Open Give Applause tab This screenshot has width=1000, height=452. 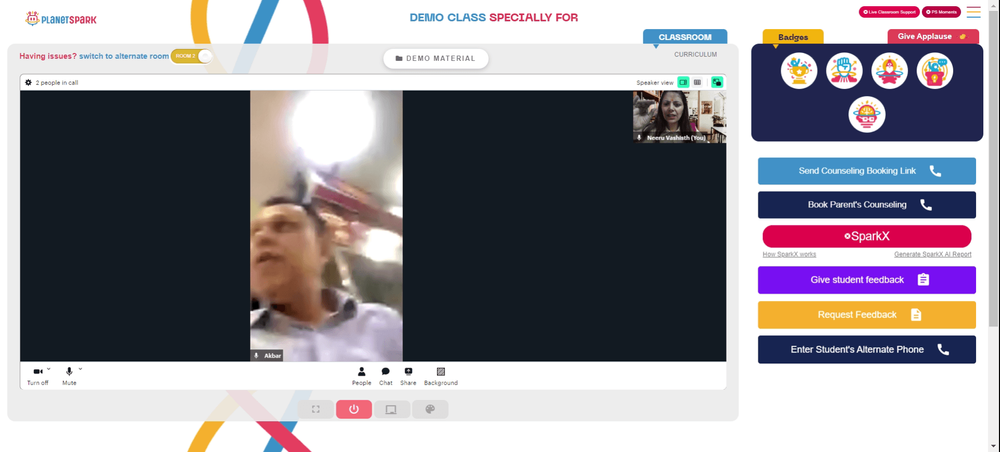point(933,36)
